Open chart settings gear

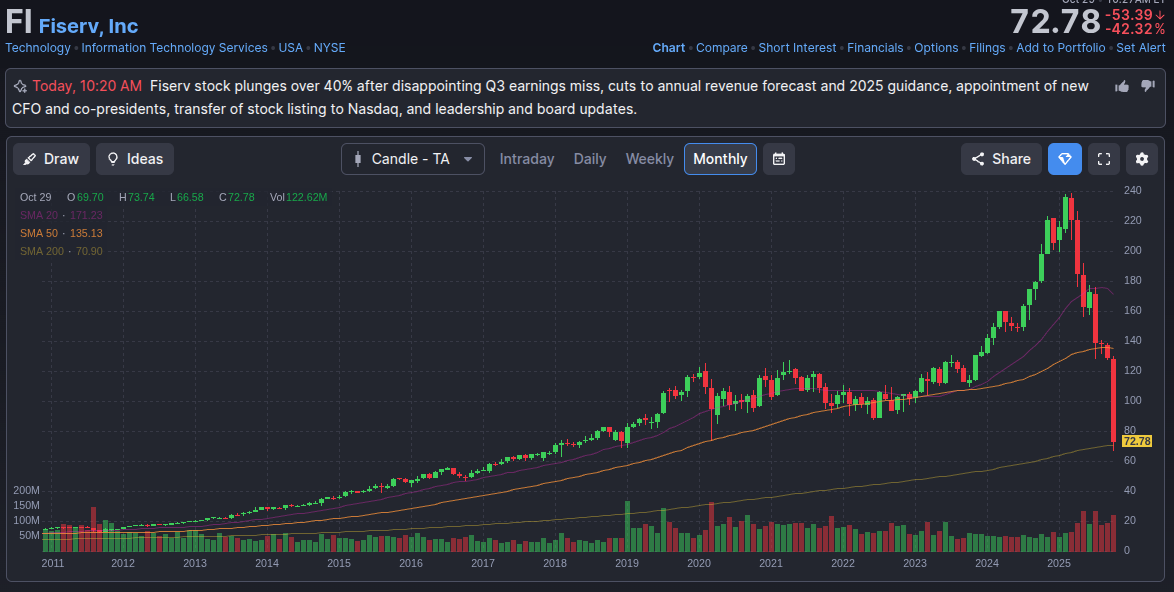coord(1142,159)
